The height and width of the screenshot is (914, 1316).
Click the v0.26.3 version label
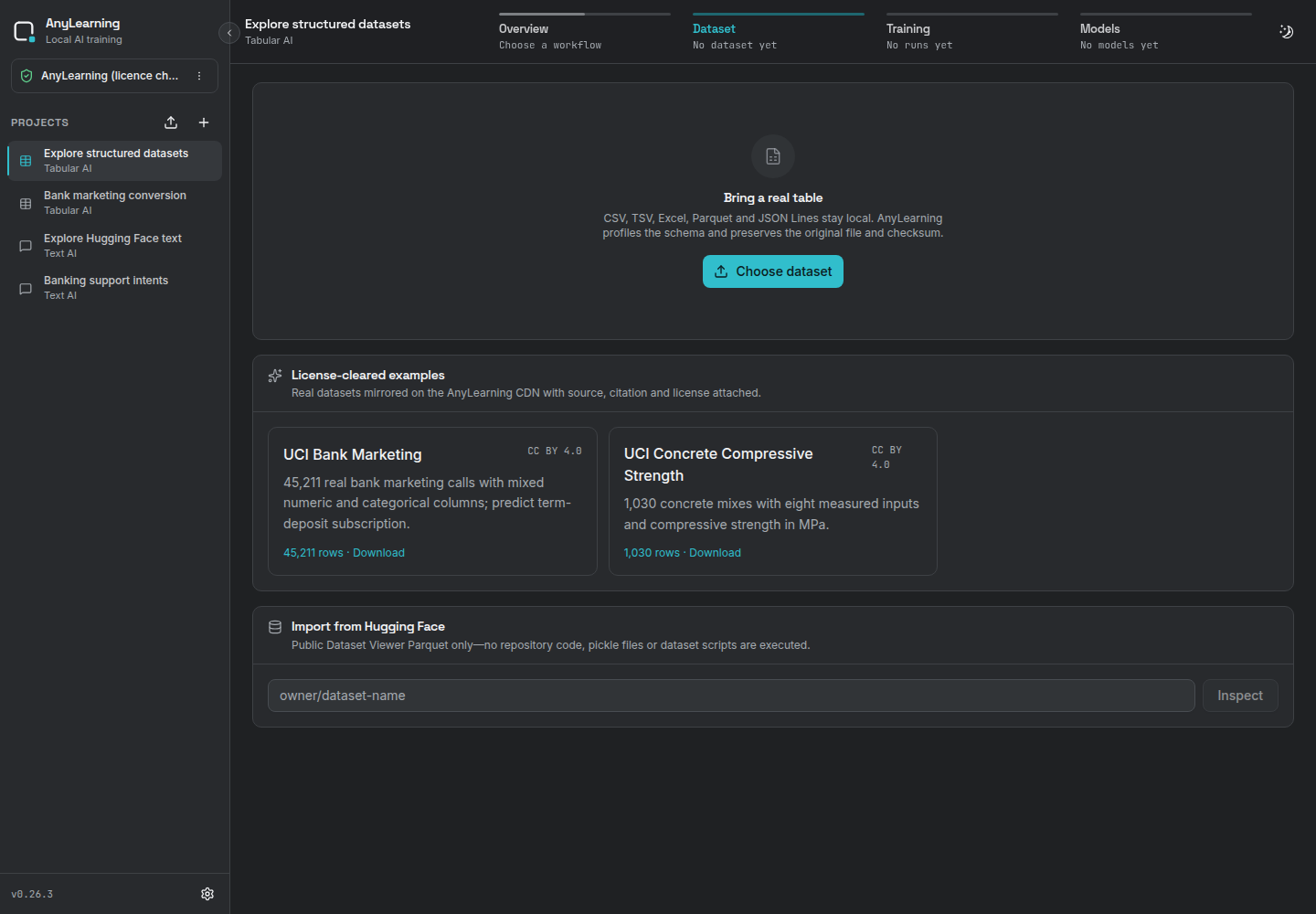tap(32, 894)
